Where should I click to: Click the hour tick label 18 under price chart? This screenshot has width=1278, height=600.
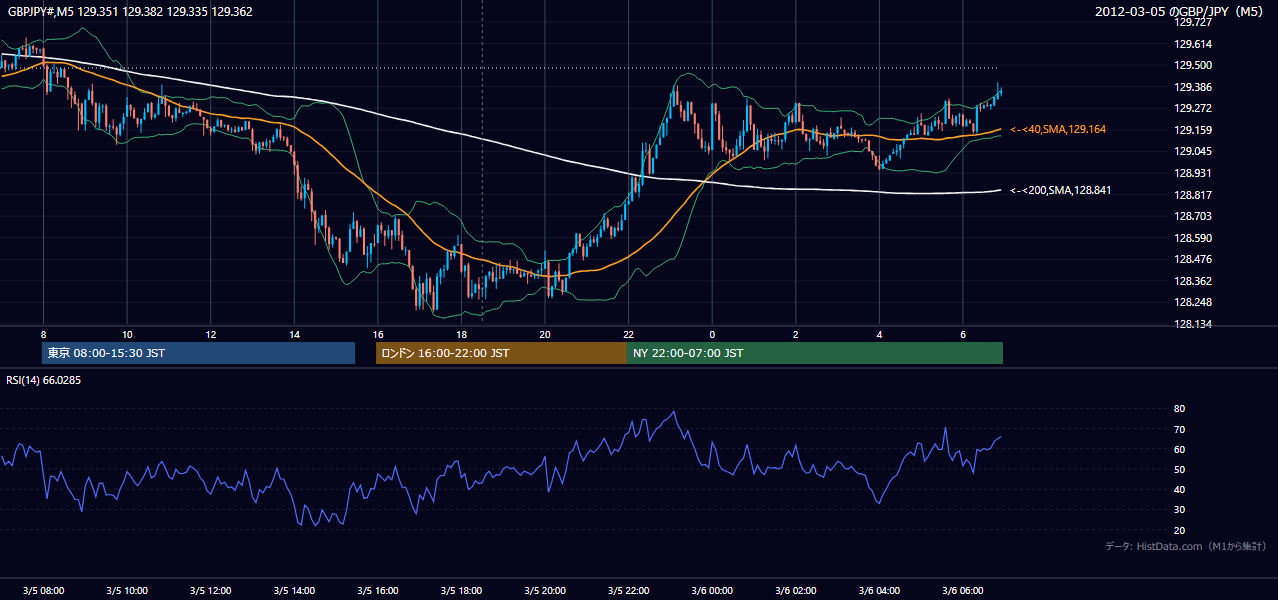461,334
